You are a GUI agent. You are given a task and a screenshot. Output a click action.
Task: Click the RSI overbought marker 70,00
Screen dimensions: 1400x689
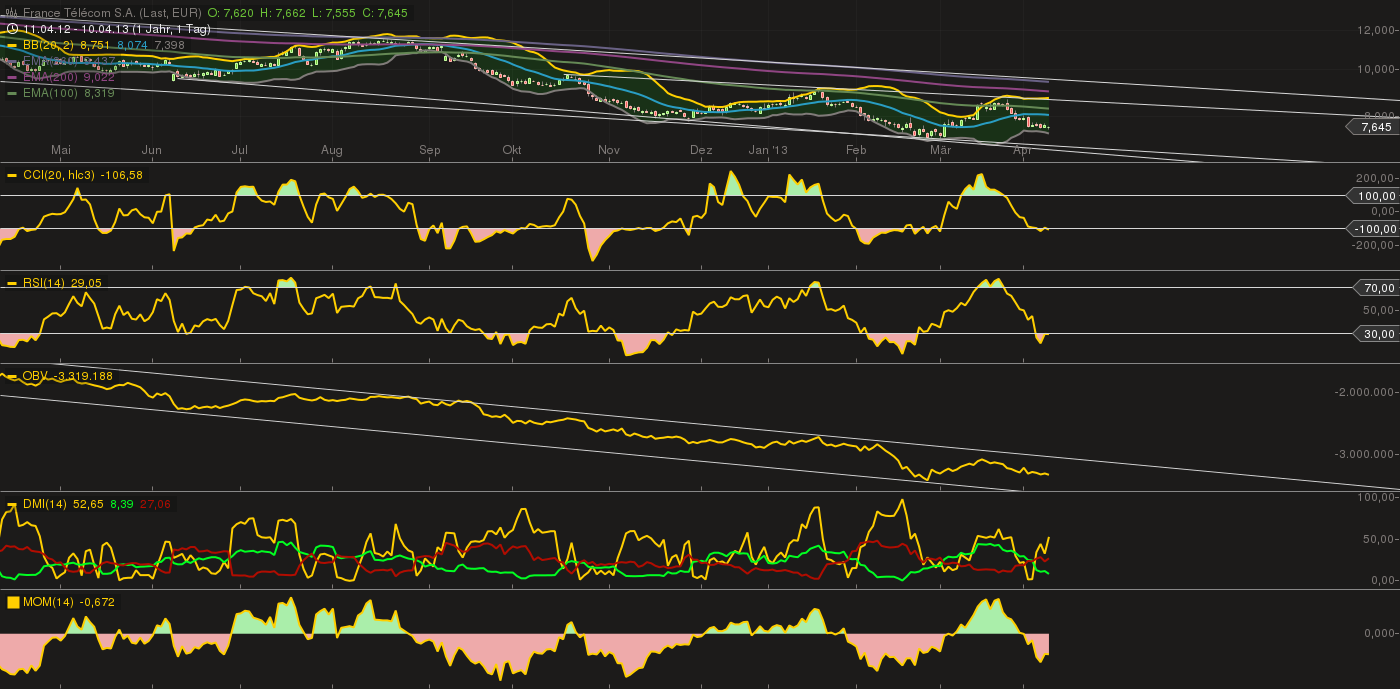[x=1376, y=288]
